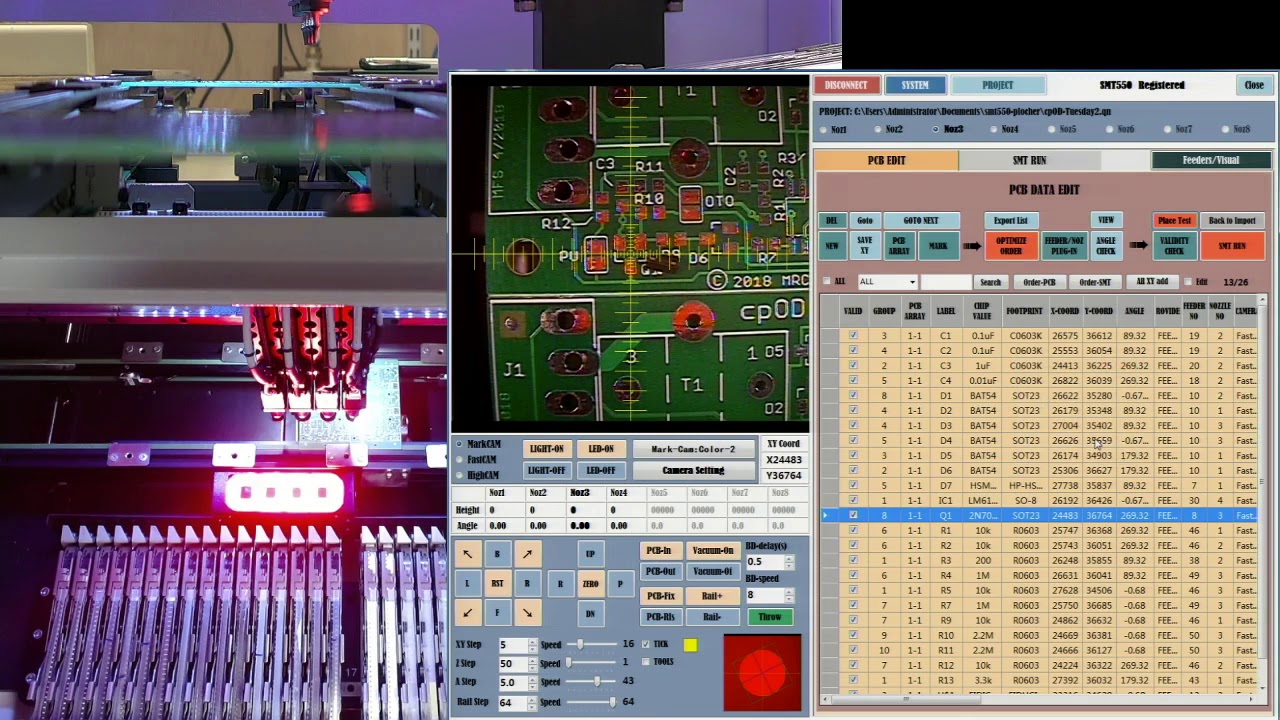Open the SYSTEM tab

click(x=915, y=85)
